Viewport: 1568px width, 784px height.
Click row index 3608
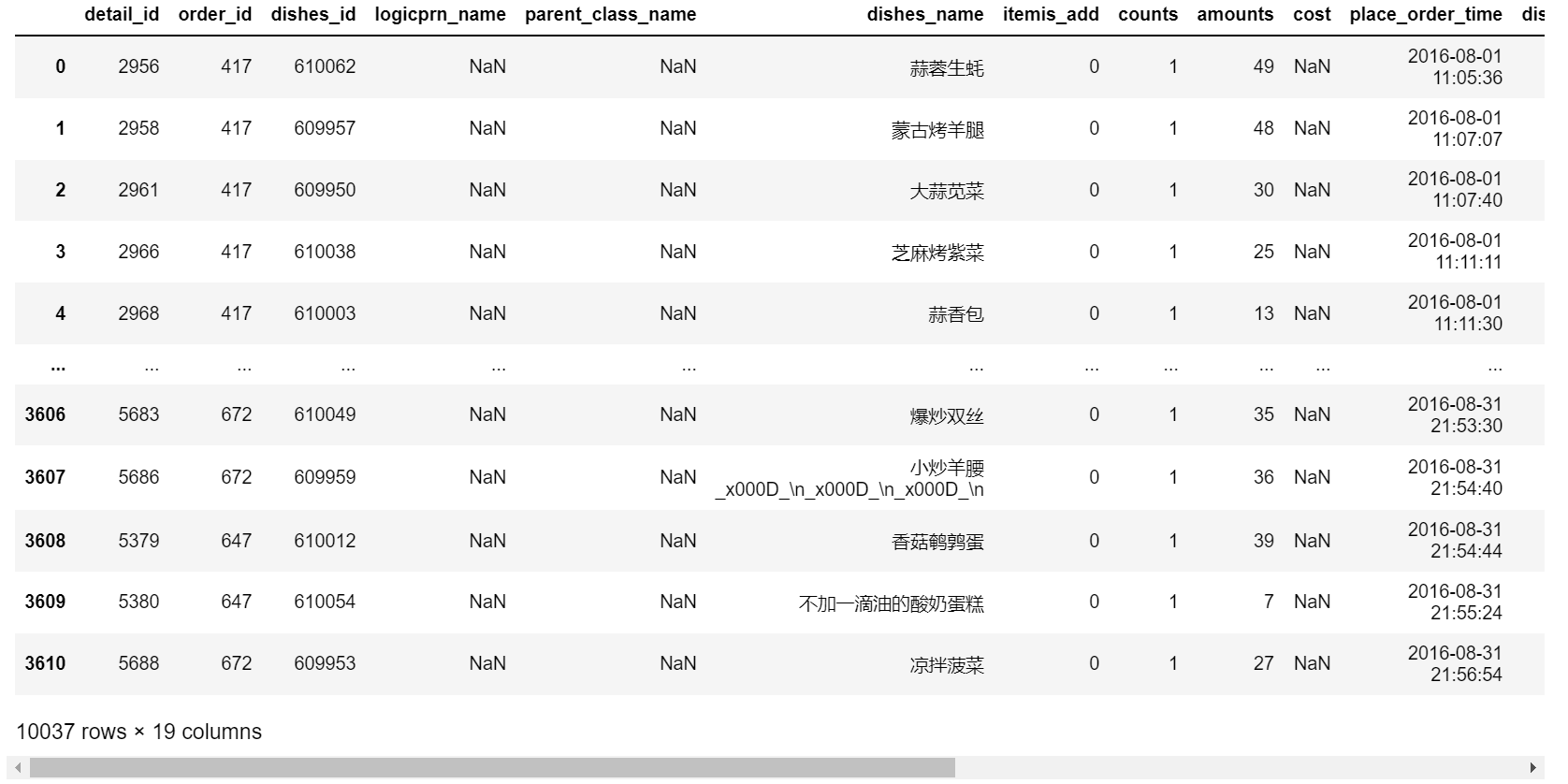coord(45,541)
